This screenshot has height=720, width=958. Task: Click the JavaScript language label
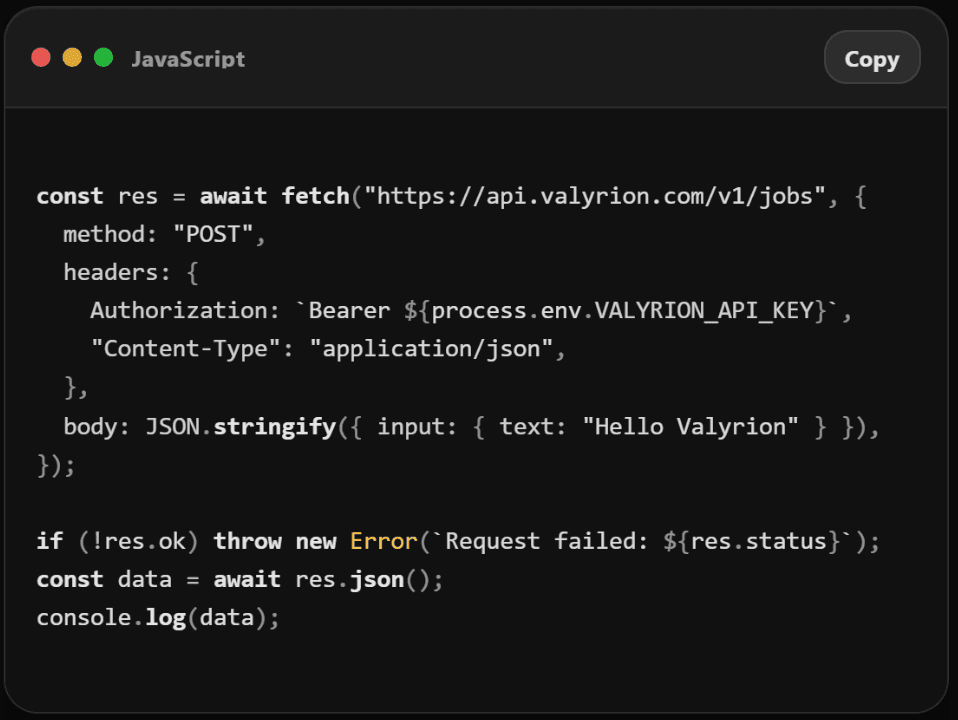[x=188, y=59]
